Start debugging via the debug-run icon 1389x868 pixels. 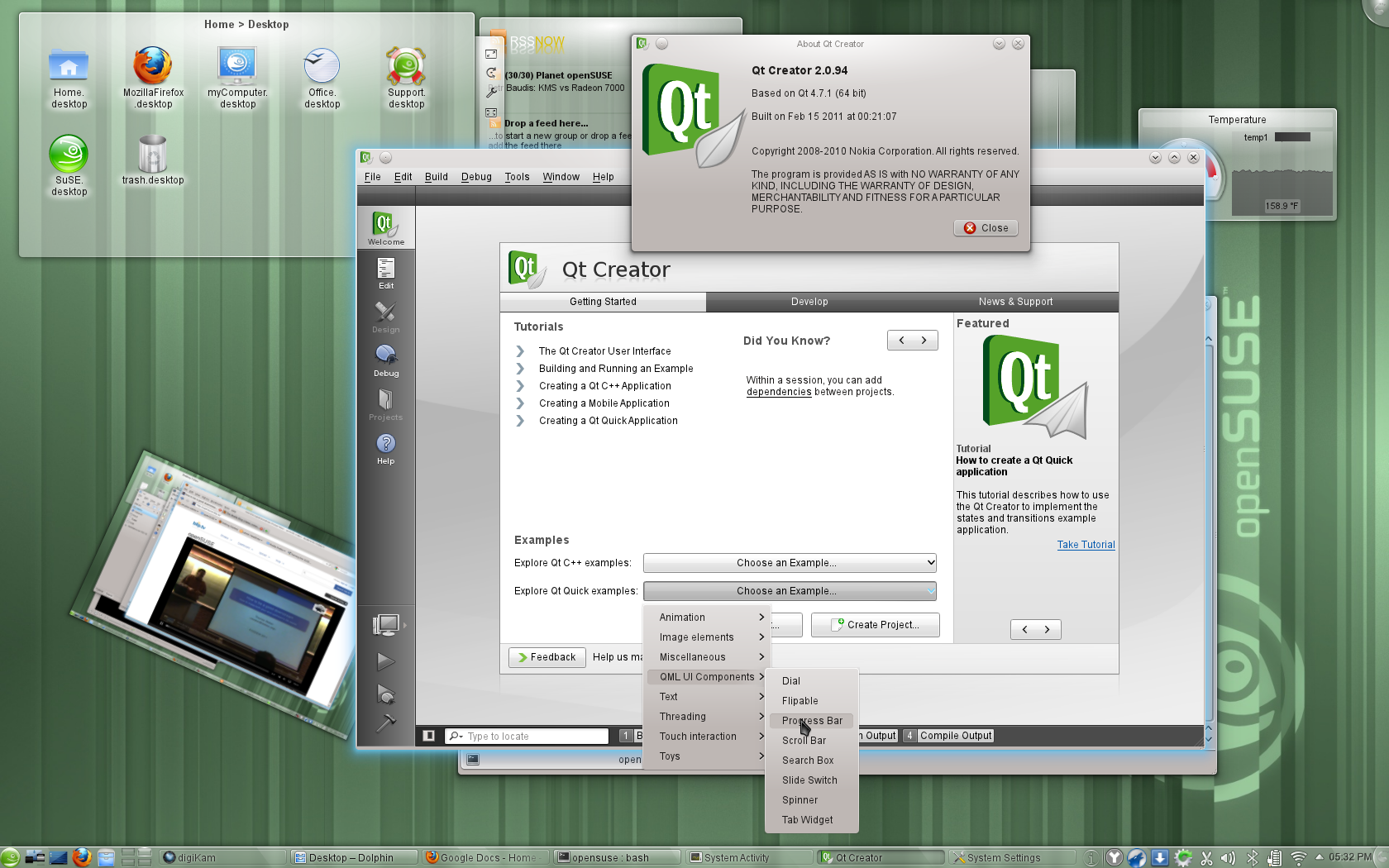[x=385, y=694]
